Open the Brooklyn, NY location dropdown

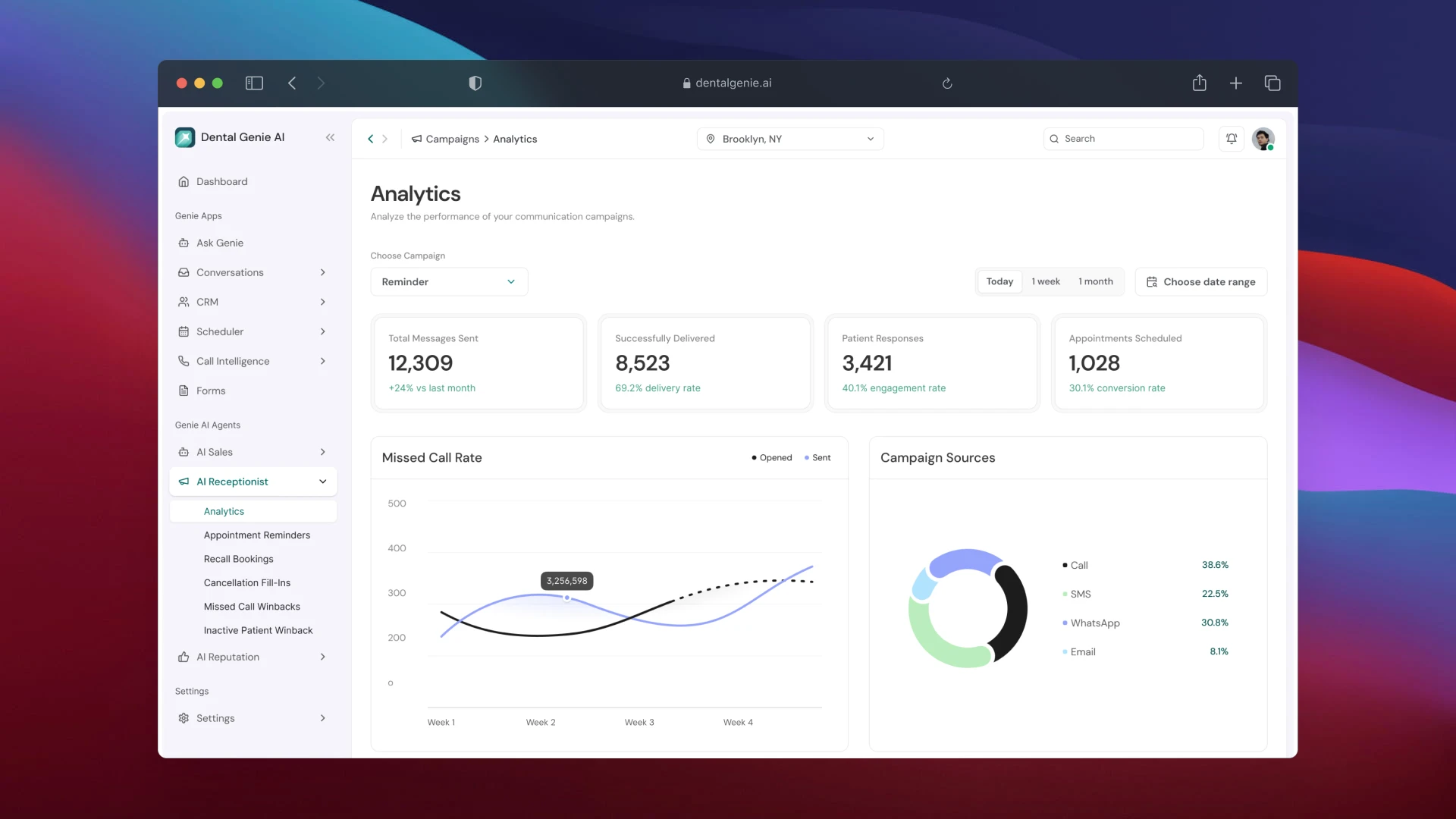tap(790, 139)
